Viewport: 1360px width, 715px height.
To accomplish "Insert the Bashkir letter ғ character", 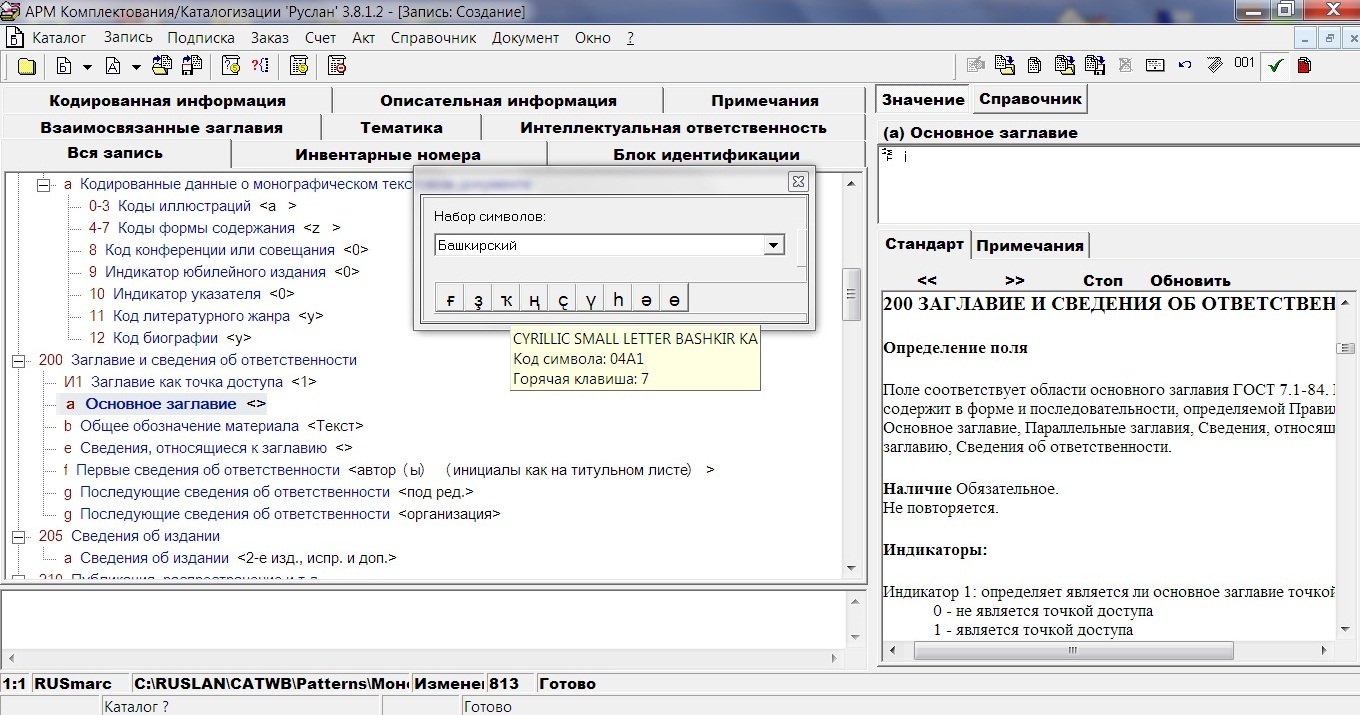I will (451, 299).
